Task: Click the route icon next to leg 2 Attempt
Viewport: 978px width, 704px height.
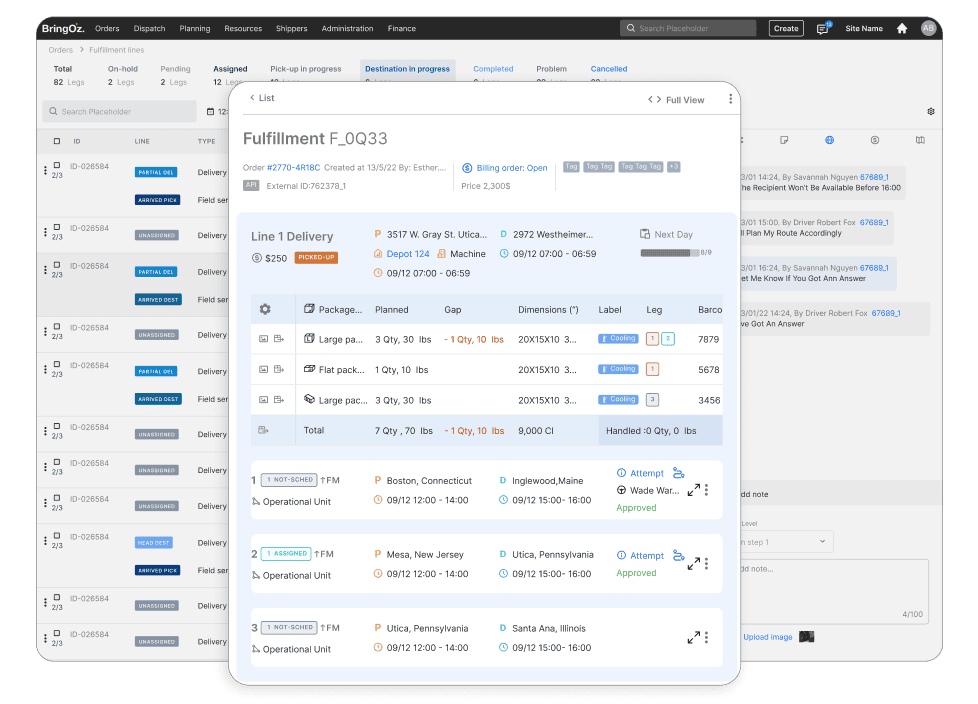Action: coord(679,555)
